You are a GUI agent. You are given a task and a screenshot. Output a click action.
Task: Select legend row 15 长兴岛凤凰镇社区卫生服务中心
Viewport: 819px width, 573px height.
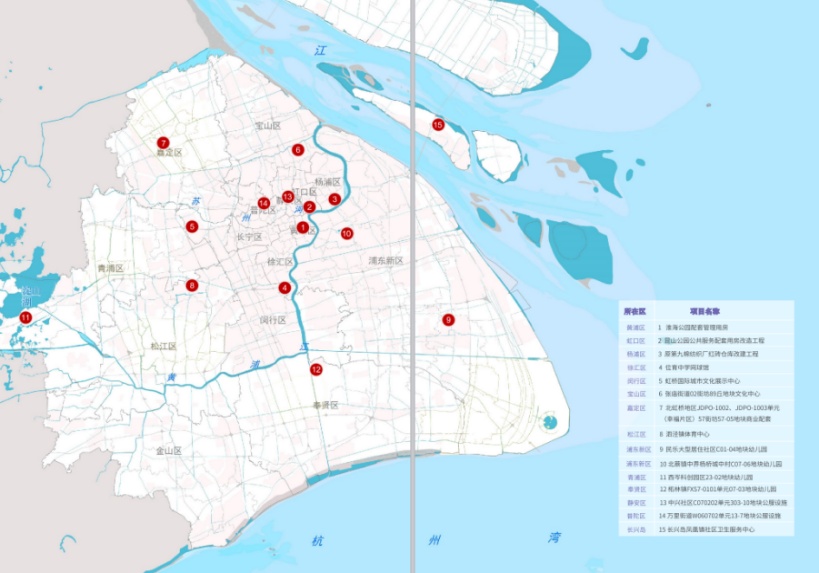pos(706,529)
